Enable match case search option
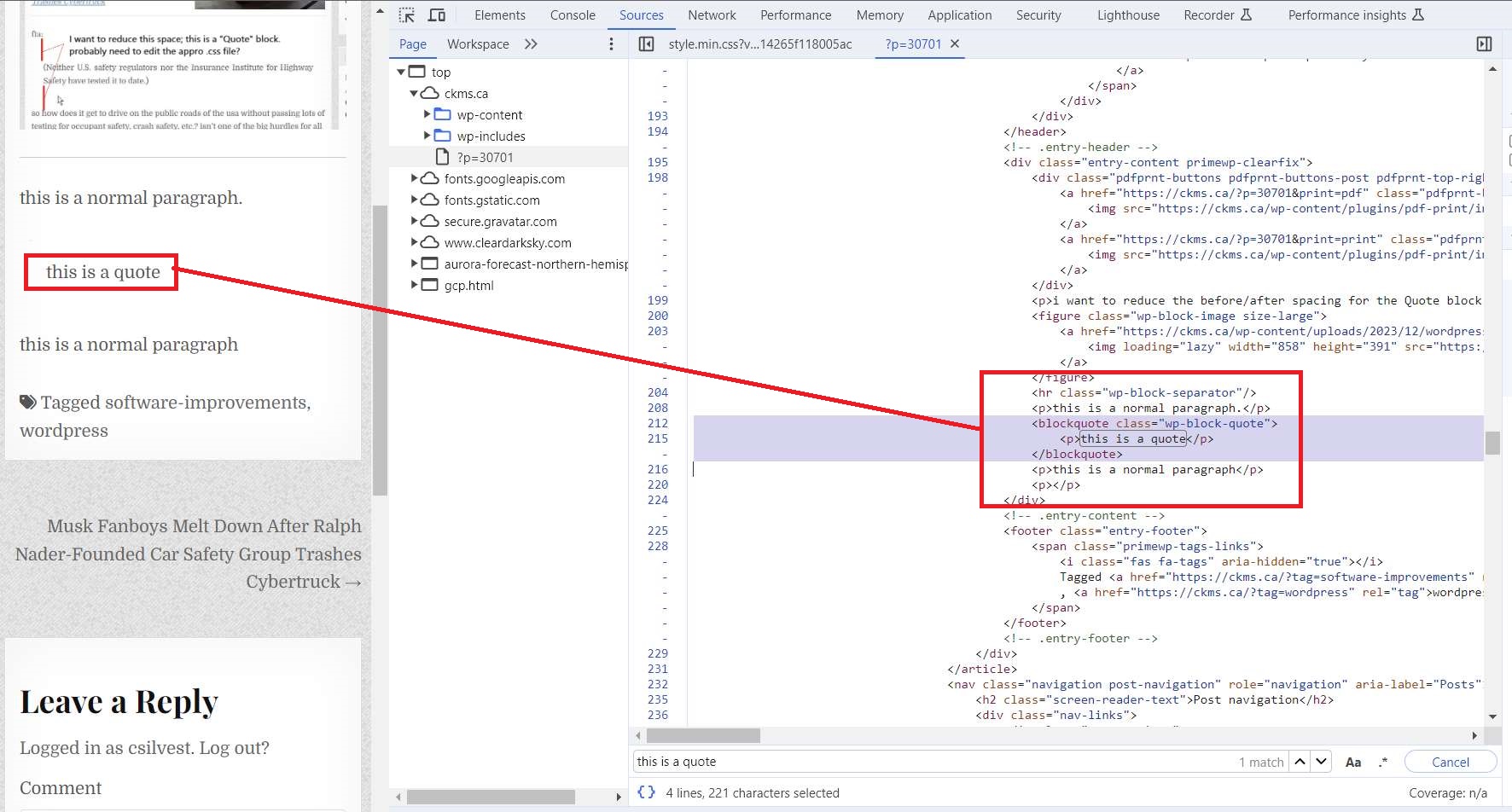This screenshot has width=1512, height=812. (x=1353, y=762)
